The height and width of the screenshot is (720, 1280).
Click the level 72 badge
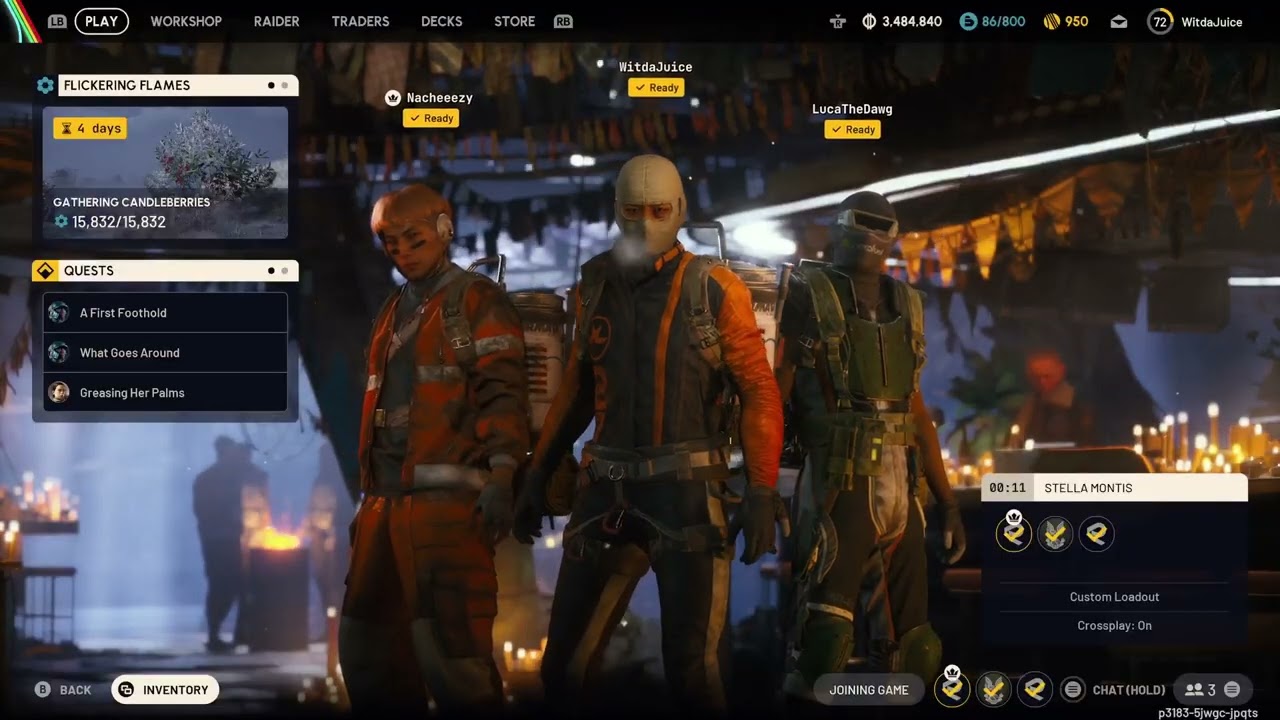[x=1160, y=21]
